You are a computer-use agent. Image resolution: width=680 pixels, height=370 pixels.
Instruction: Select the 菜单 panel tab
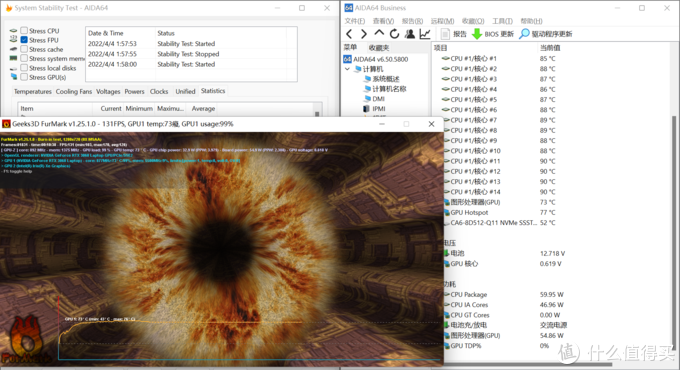(350, 47)
